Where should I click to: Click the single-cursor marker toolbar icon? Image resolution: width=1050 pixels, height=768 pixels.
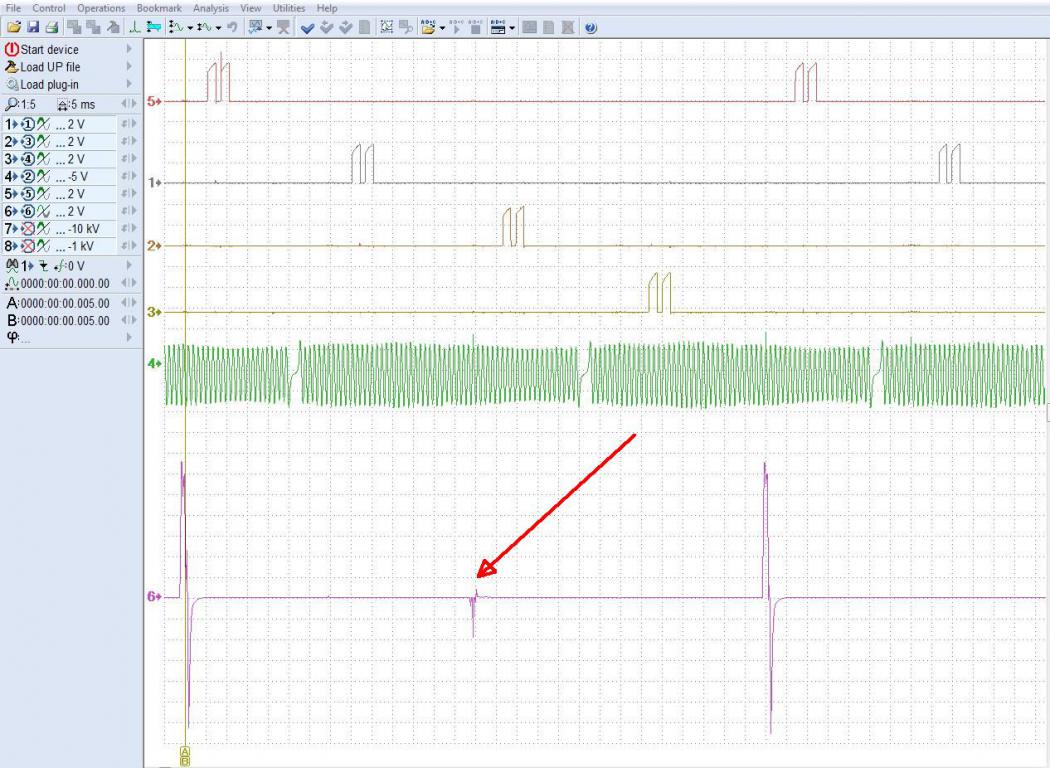click(134, 27)
